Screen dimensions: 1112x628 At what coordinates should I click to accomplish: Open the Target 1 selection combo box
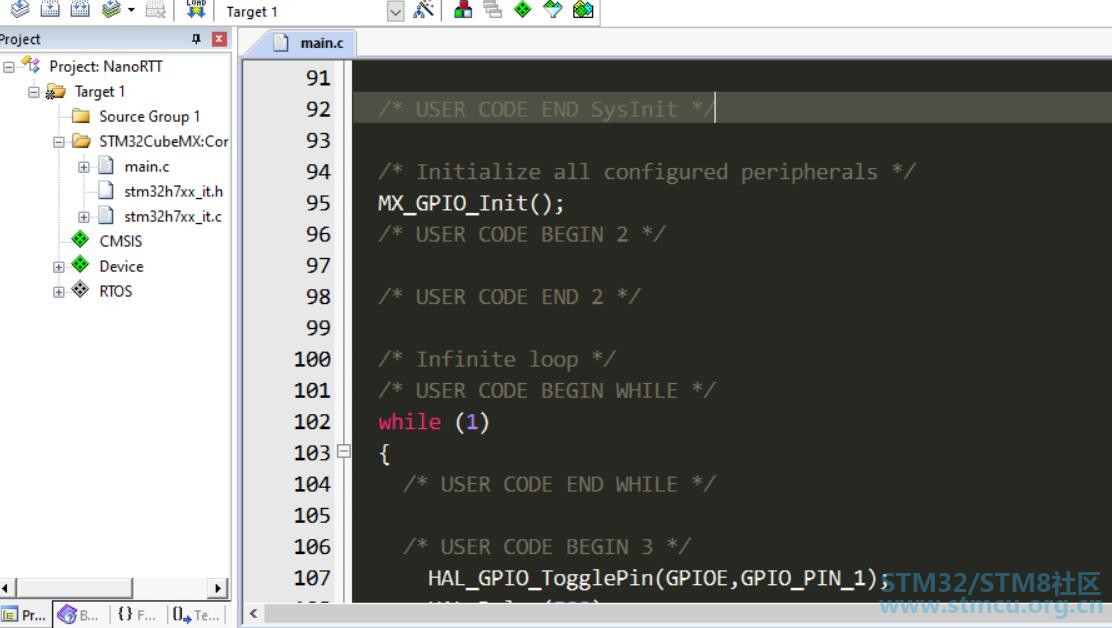313,11
